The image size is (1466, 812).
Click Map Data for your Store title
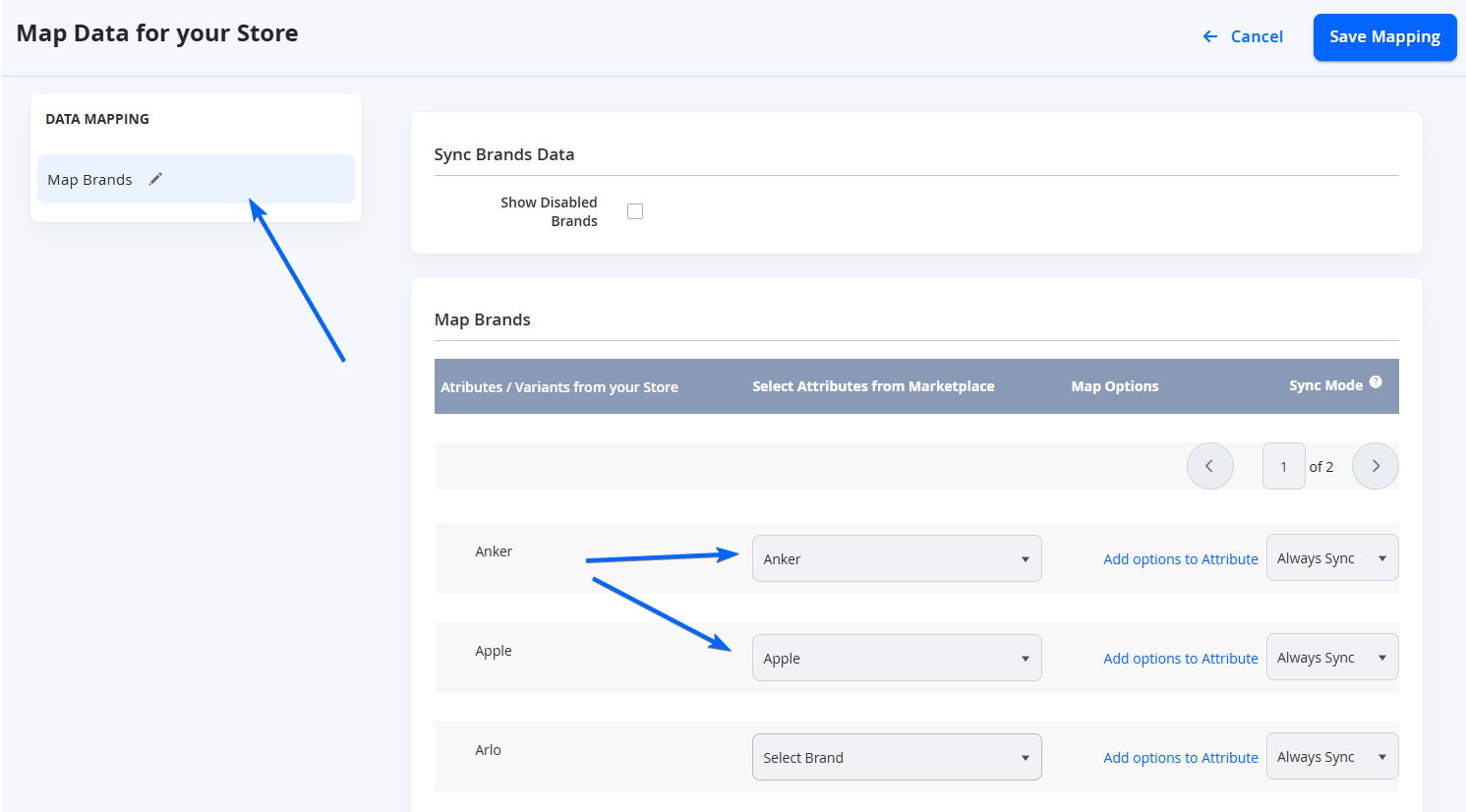point(157,33)
